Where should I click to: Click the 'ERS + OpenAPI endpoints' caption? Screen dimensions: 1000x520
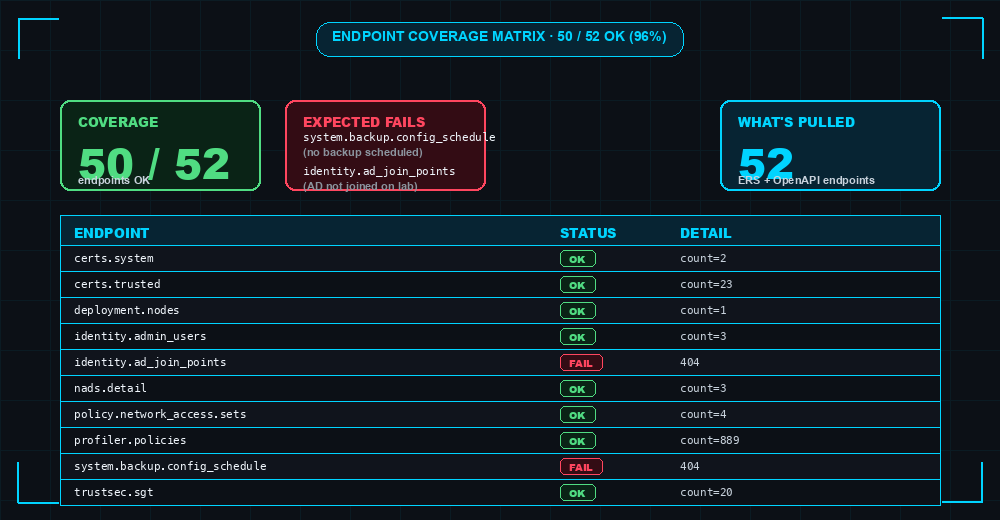tap(806, 181)
